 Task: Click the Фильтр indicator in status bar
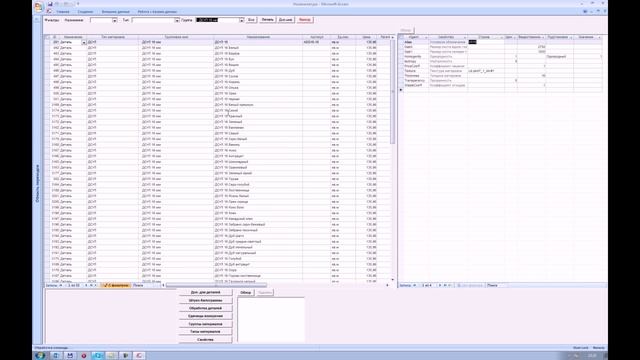[x=598, y=348]
